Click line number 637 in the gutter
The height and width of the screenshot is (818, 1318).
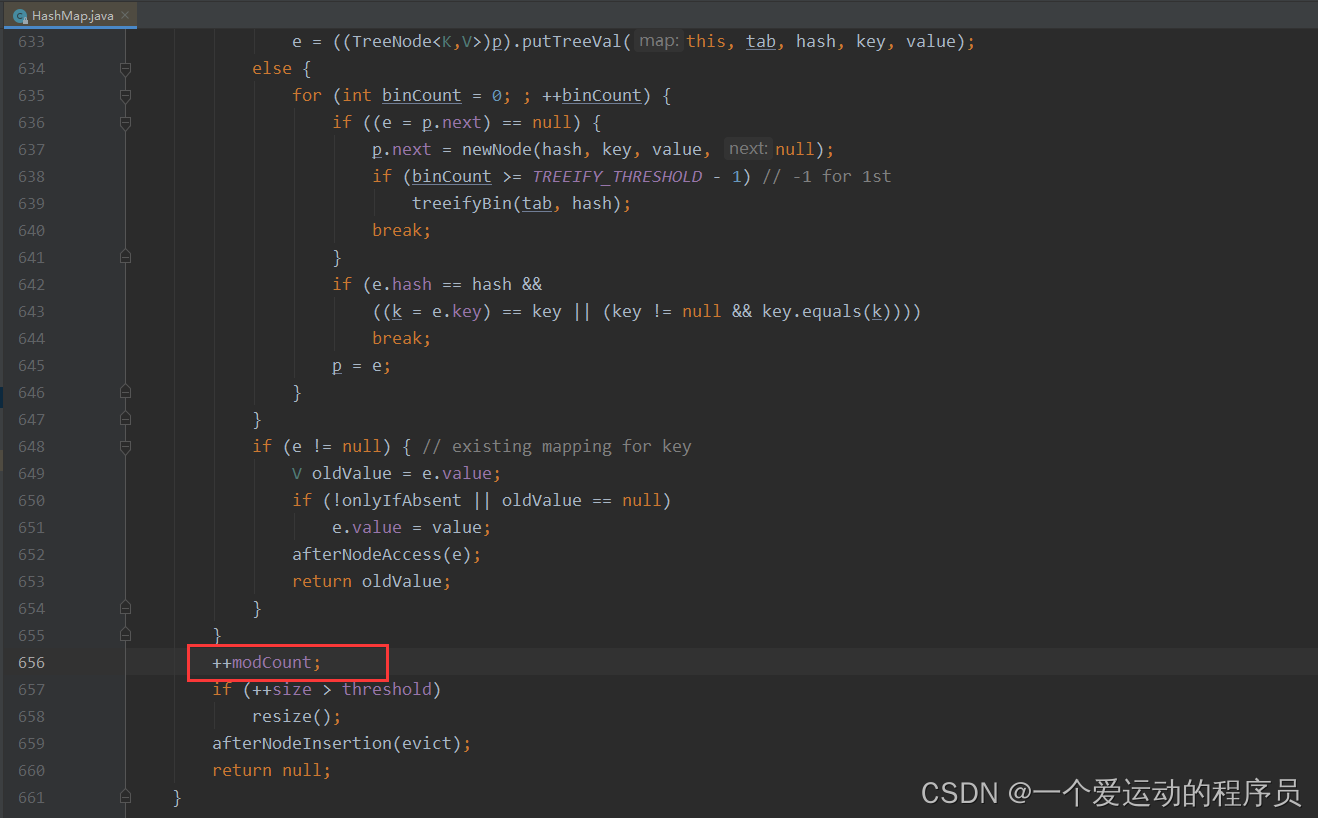click(x=31, y=149)
